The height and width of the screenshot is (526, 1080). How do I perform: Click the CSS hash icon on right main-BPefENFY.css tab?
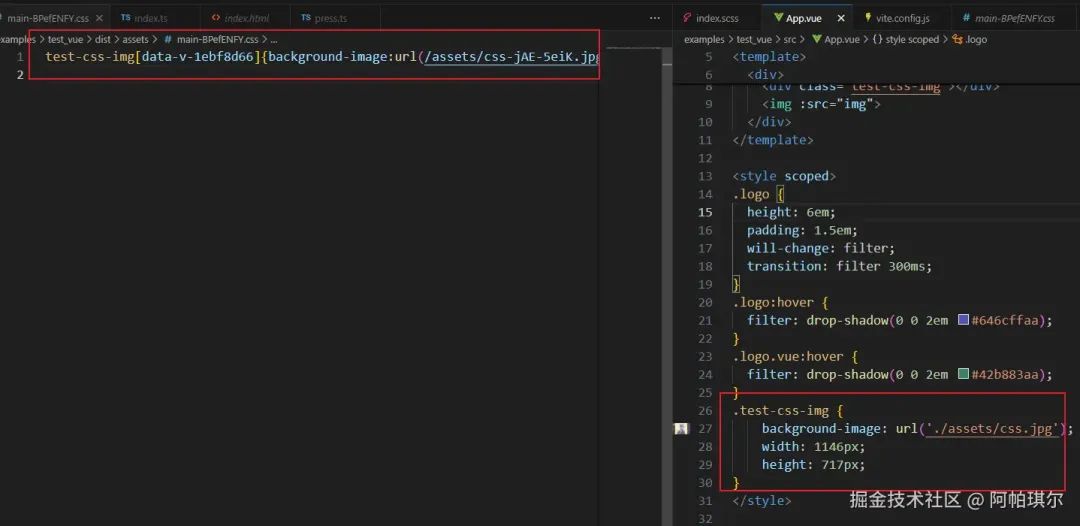(966, 18)
